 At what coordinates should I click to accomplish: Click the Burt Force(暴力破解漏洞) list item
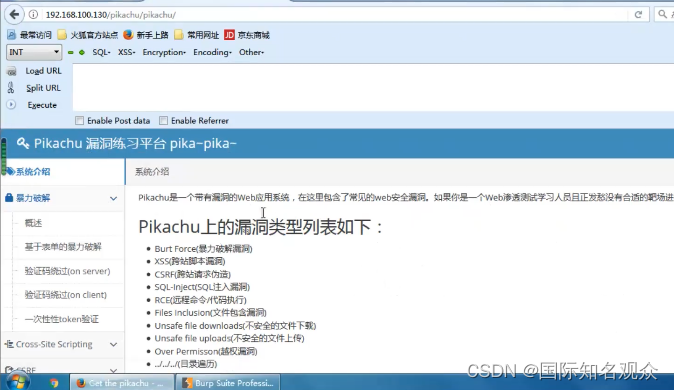[x=203, y=249]
